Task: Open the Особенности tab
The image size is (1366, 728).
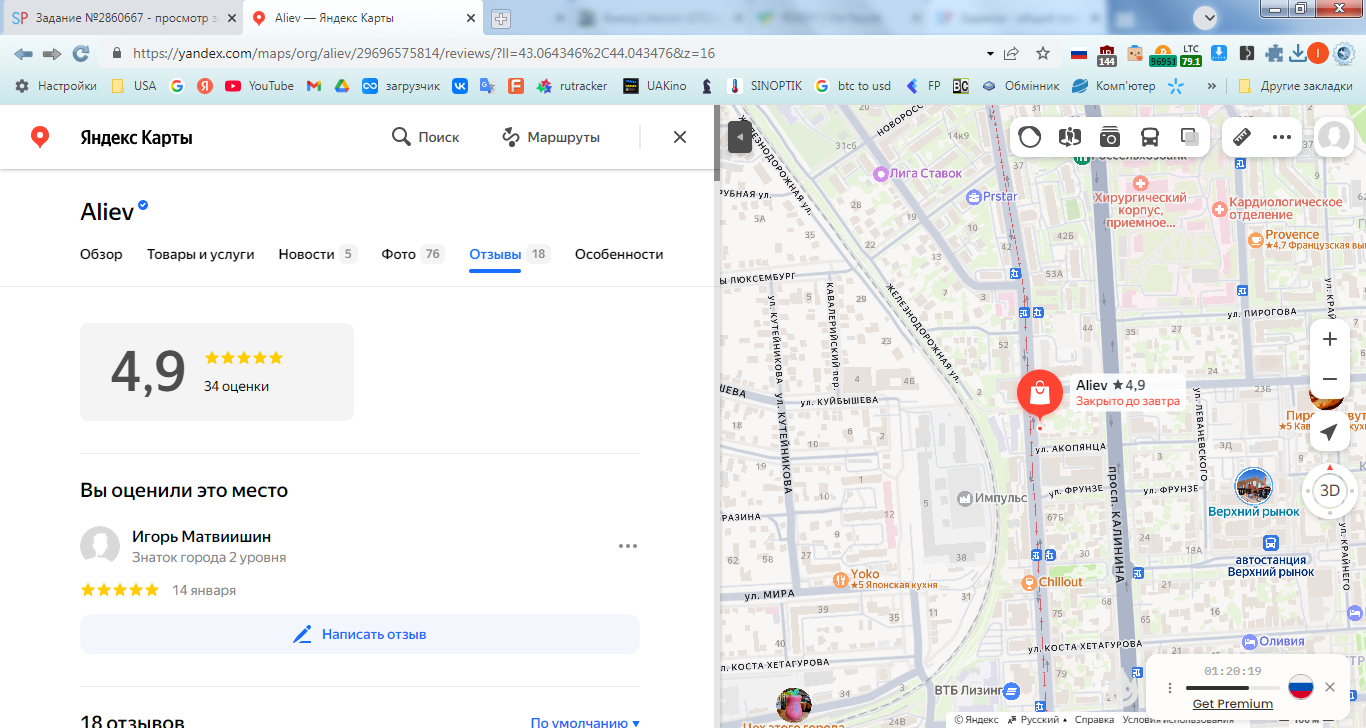Action: pos(619,254)
